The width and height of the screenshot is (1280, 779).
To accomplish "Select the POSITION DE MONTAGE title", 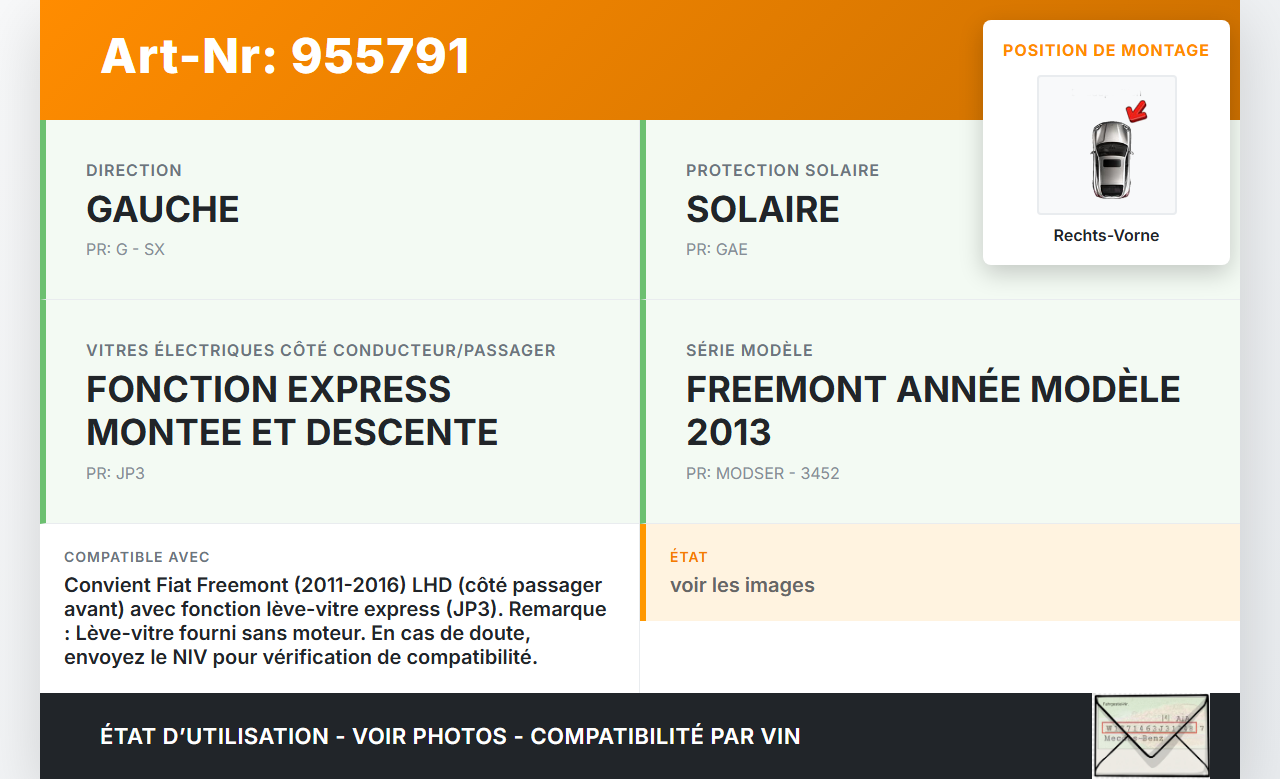I will point(1106,50).
